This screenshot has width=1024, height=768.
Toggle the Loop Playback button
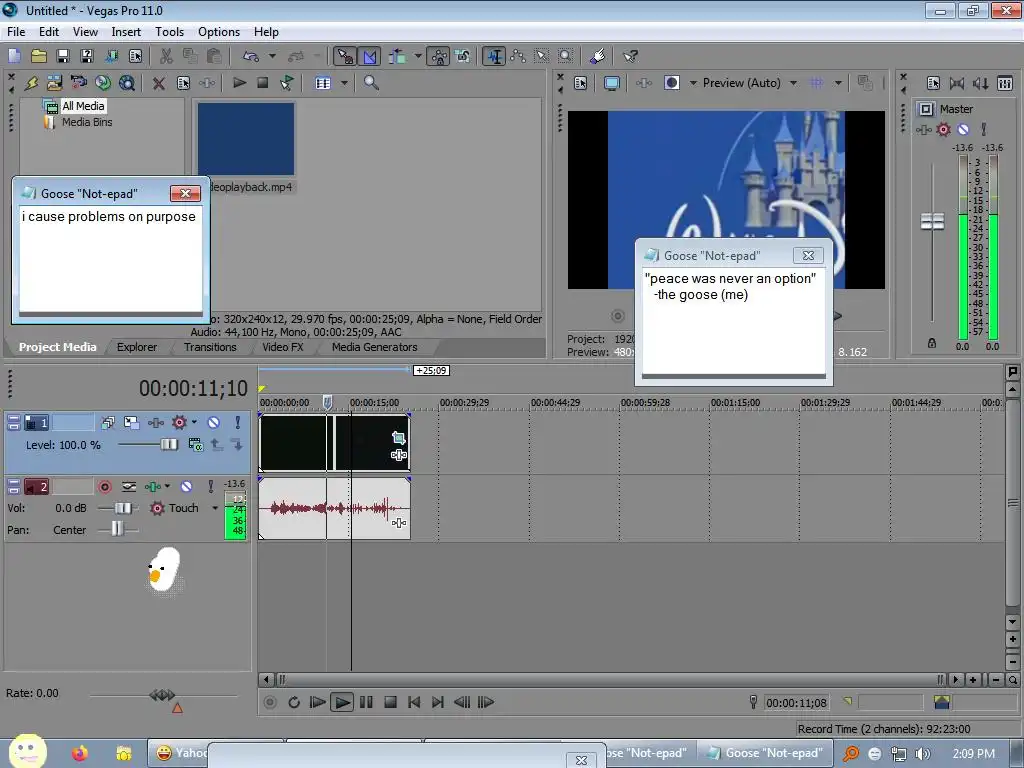(x=294, y=702)
